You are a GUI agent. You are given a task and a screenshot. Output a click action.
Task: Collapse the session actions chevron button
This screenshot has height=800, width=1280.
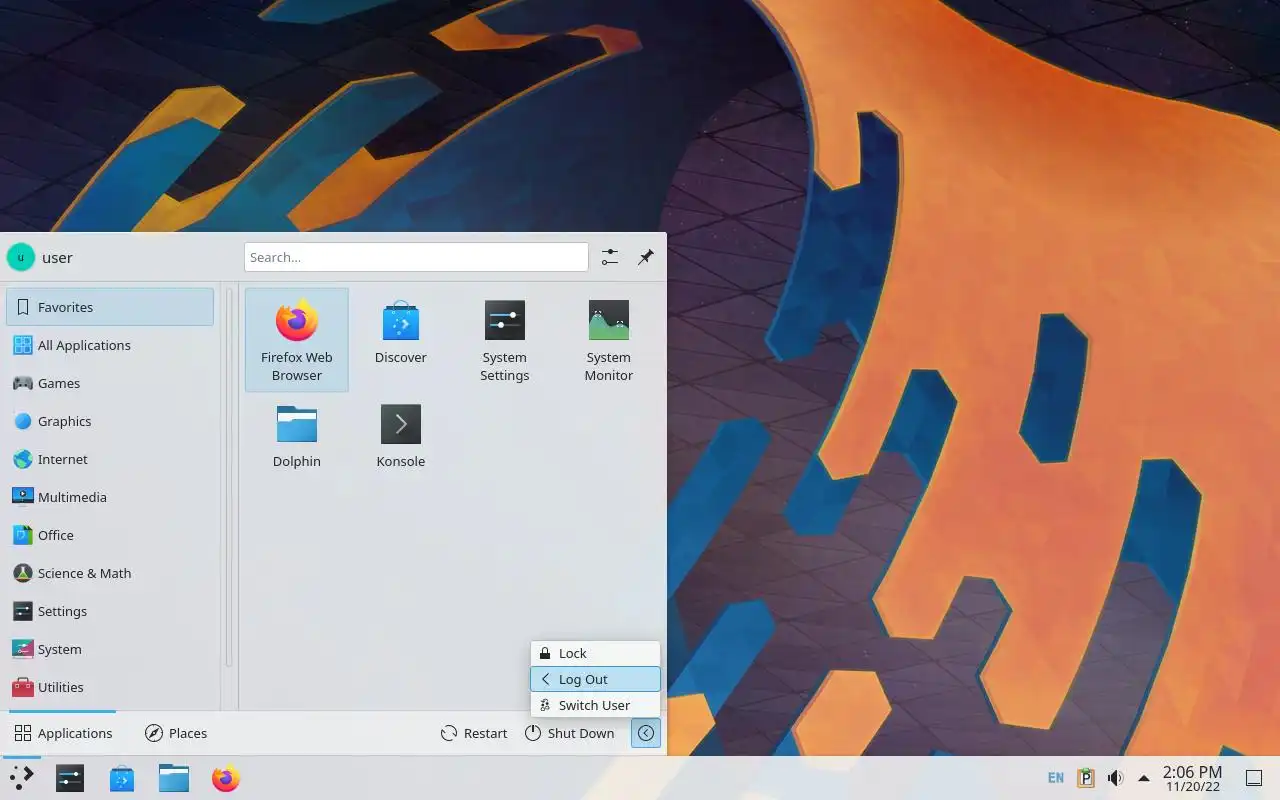pos(646,733)
